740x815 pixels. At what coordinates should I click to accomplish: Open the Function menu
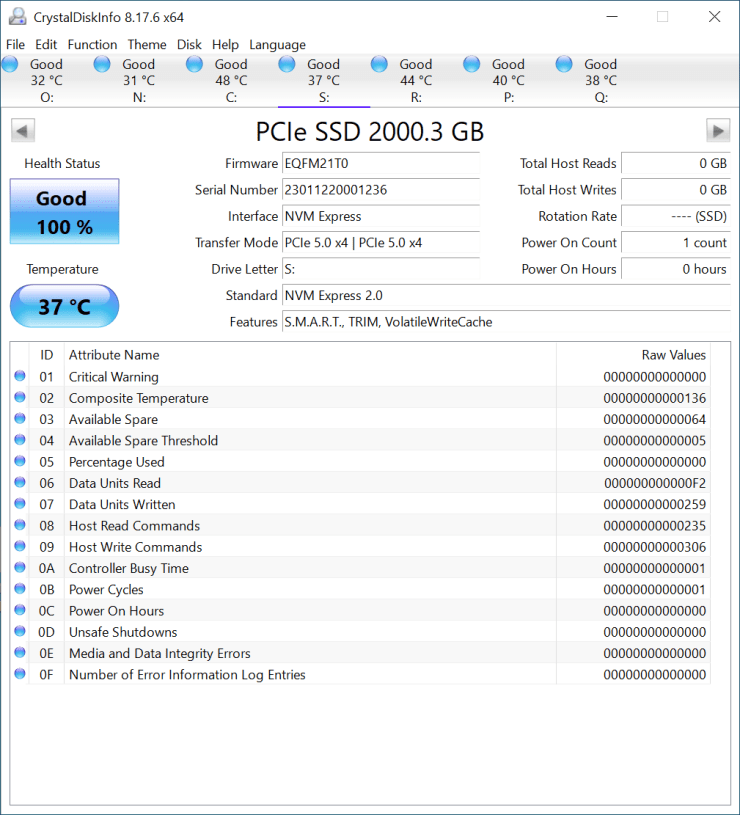click(x=92, y=45)
